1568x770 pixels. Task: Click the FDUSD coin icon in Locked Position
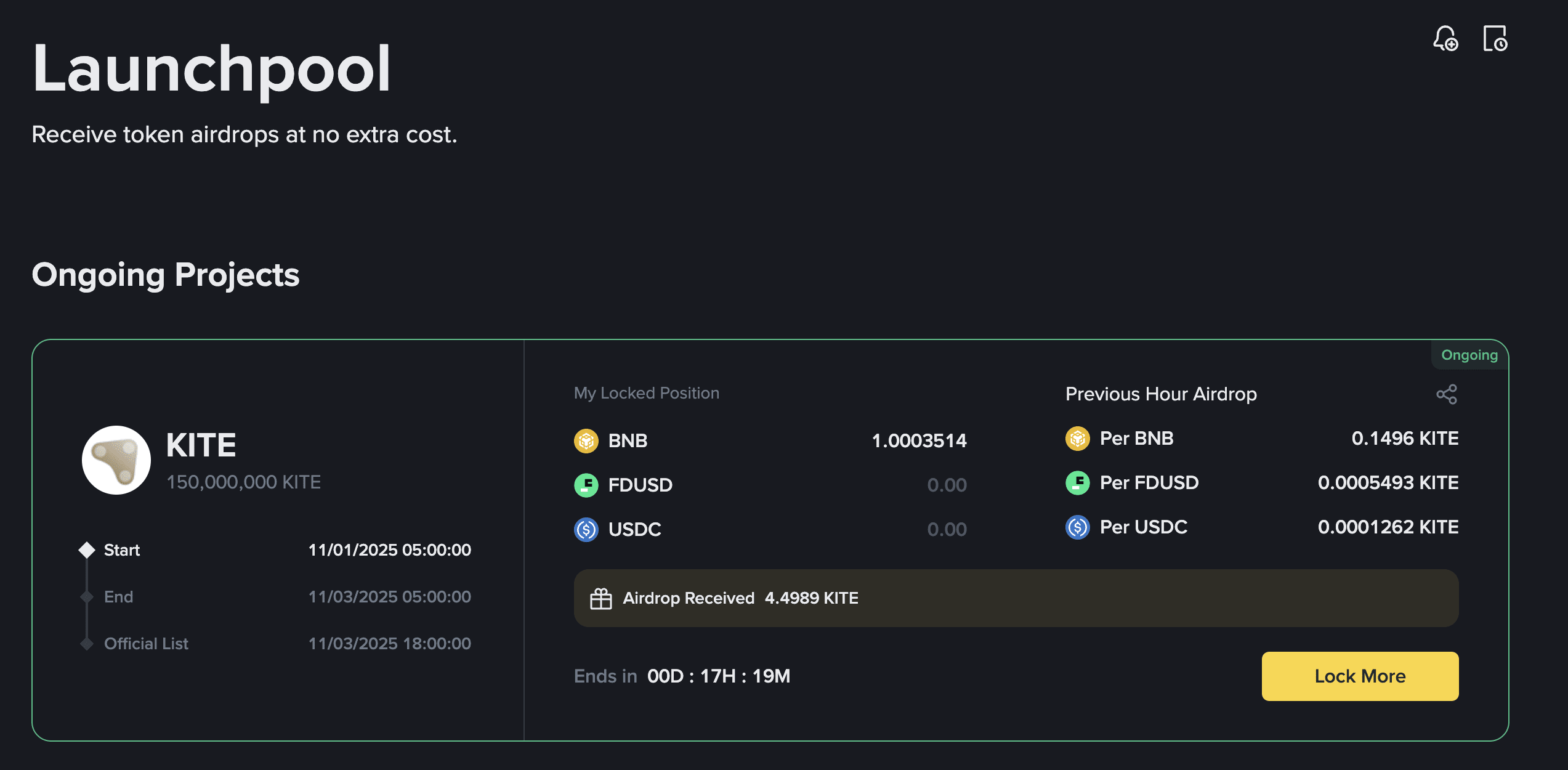pyautogui.click(x=586, y=485)
